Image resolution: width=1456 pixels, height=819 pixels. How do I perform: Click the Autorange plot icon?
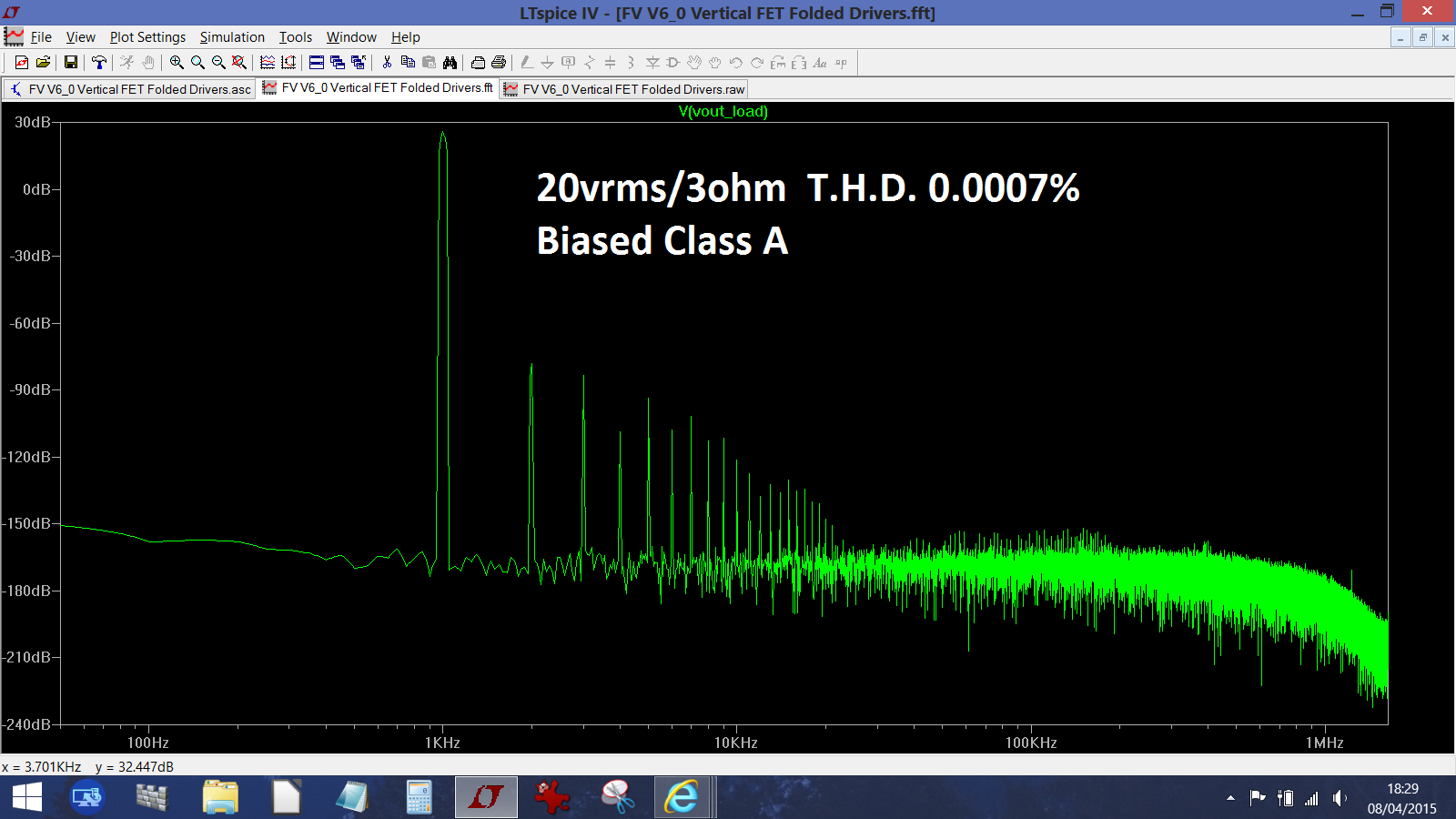point(288,62)
